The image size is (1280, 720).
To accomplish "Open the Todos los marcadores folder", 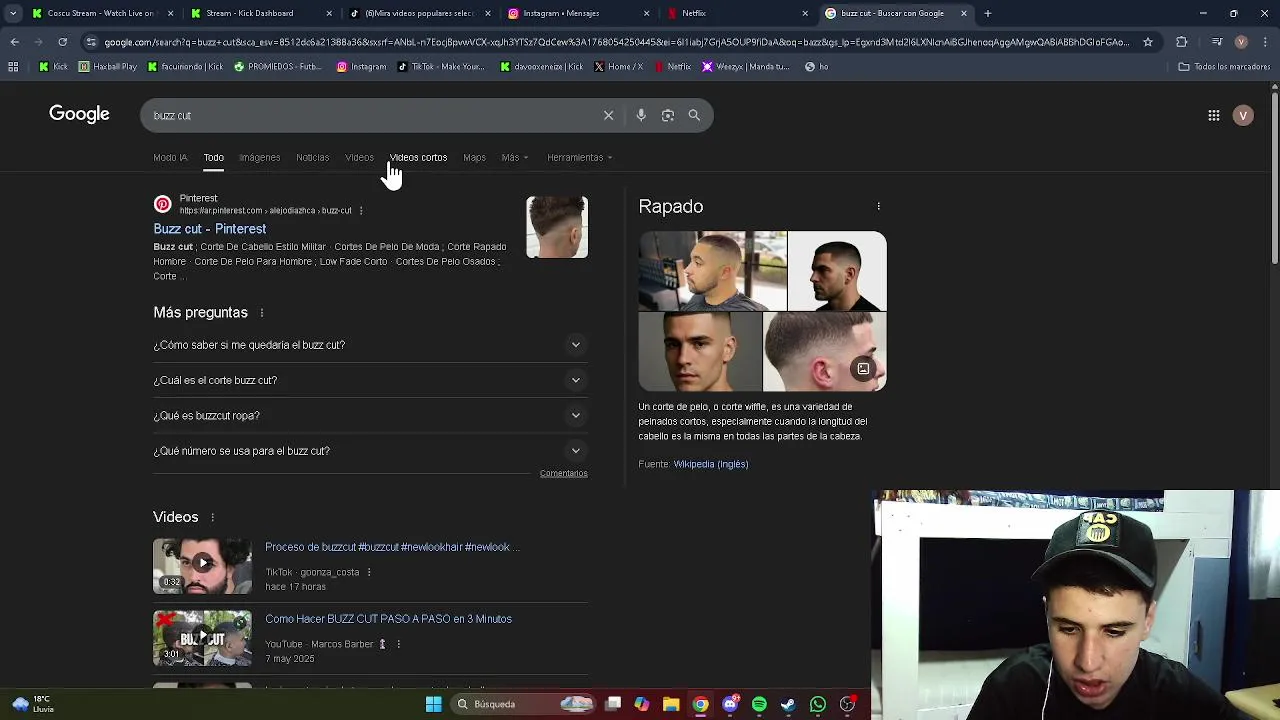I will (1224, 67).
